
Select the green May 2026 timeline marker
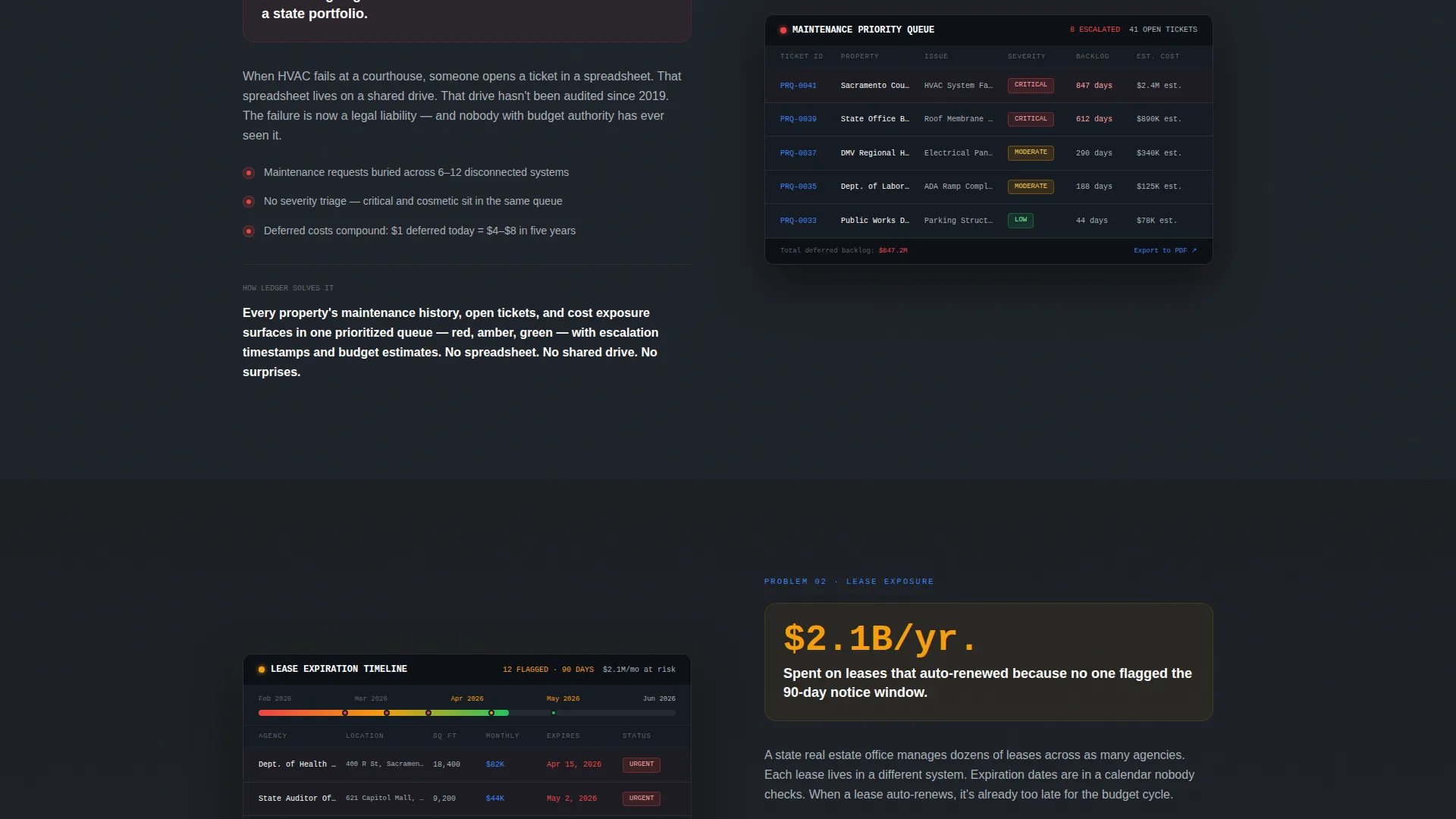click(x=554, y=713)
